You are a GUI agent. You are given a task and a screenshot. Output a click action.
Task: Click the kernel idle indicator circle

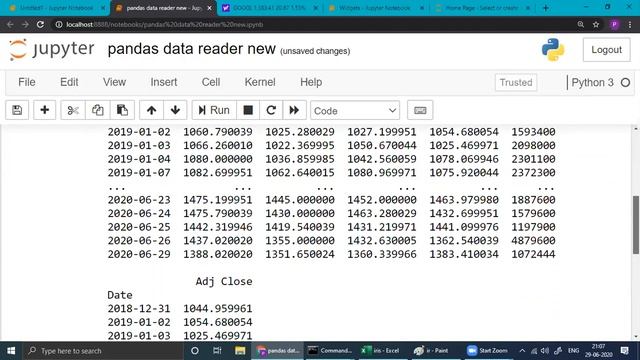[625, 82]
